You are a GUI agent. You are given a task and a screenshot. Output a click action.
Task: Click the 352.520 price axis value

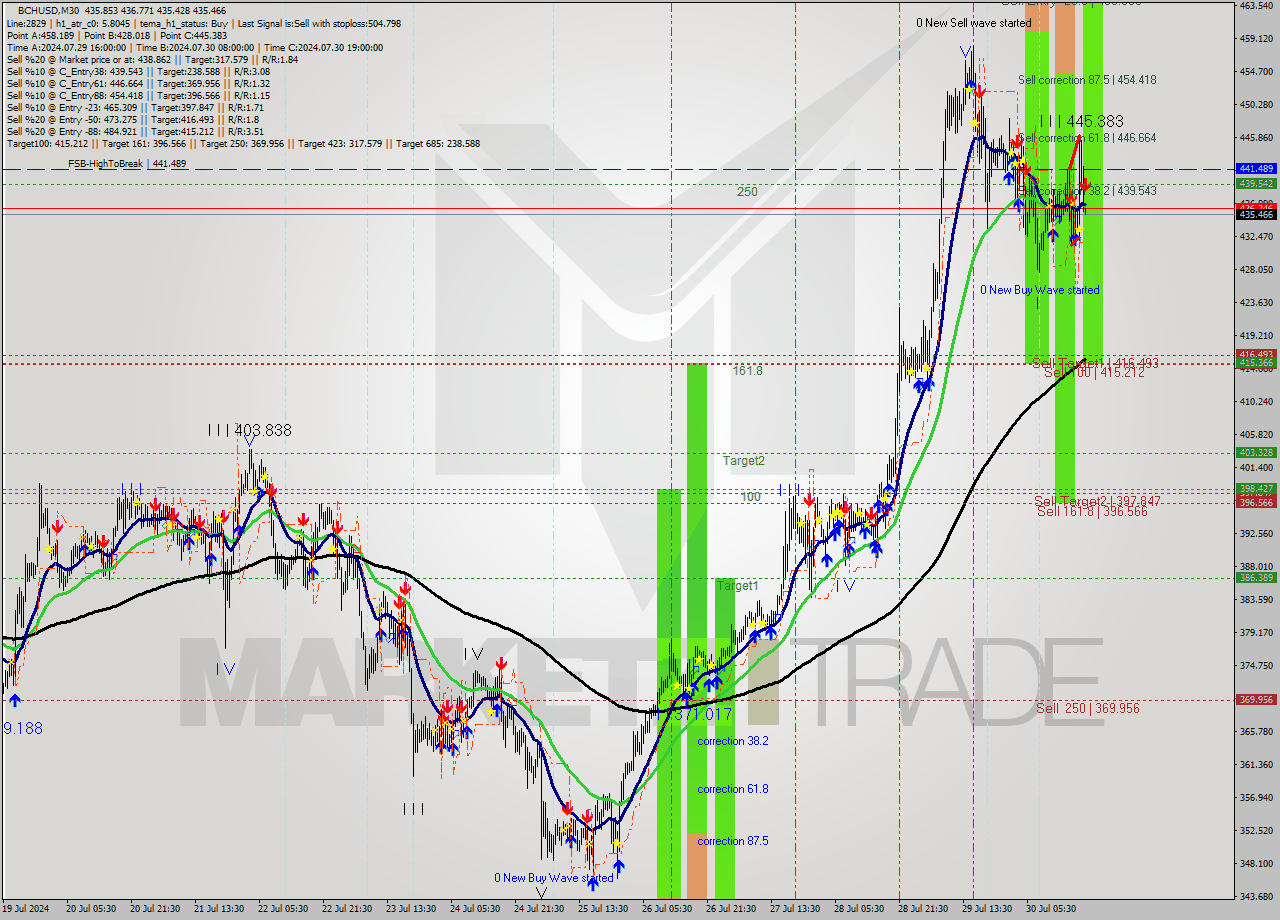(1257, 830)
